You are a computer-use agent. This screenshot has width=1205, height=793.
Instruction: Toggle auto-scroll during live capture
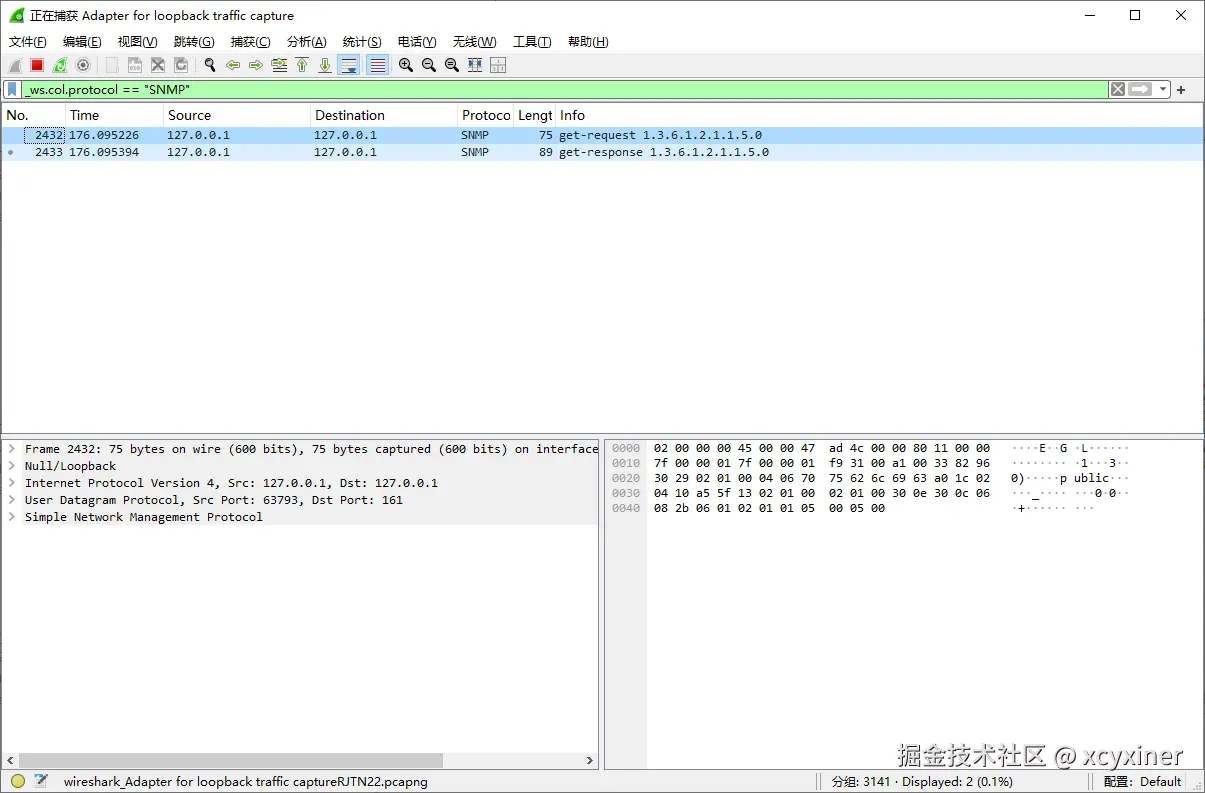click(x=349, y=65)
